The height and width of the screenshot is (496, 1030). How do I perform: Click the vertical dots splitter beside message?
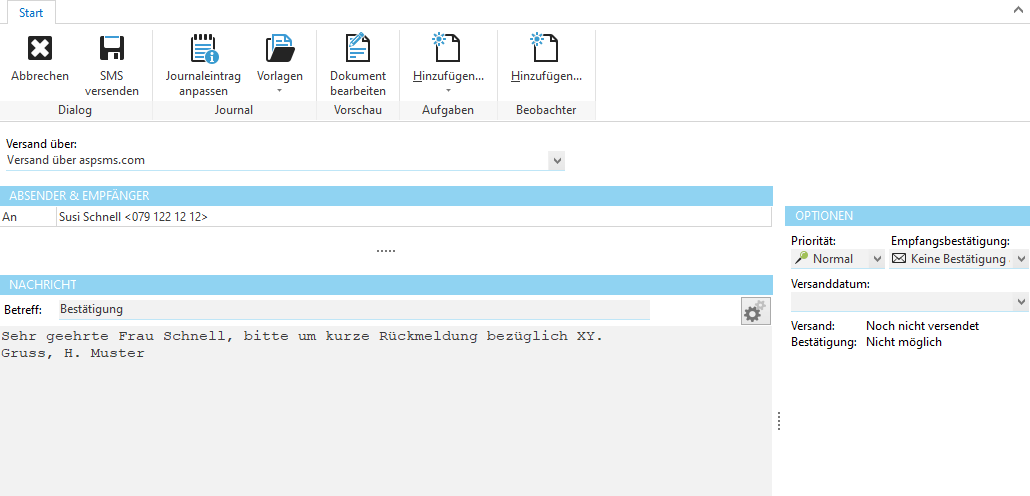778,420
